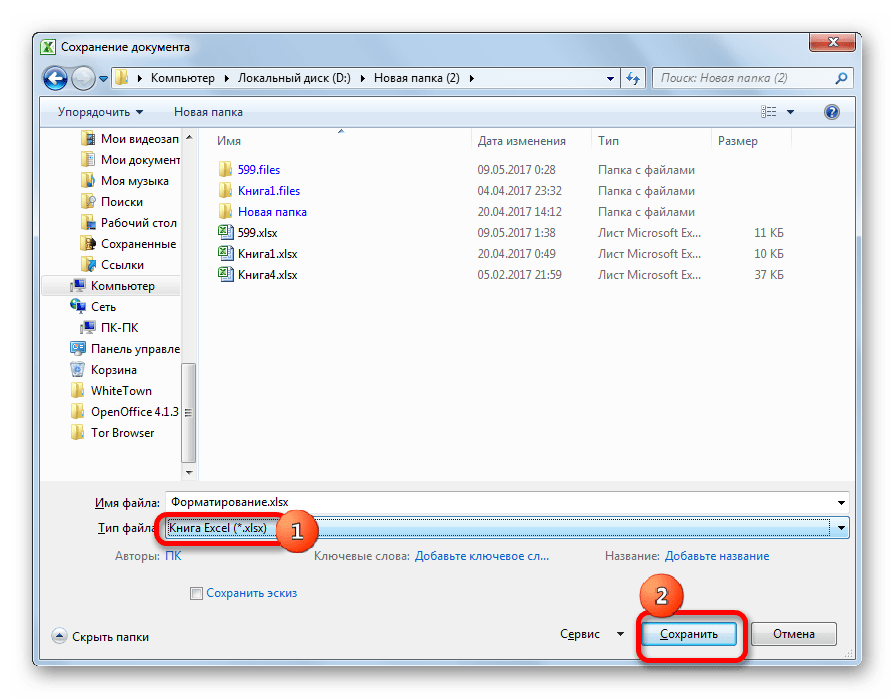Select the Новая папка folder icon in list
This screenshot has width=895, height=699.
[225, 212]
